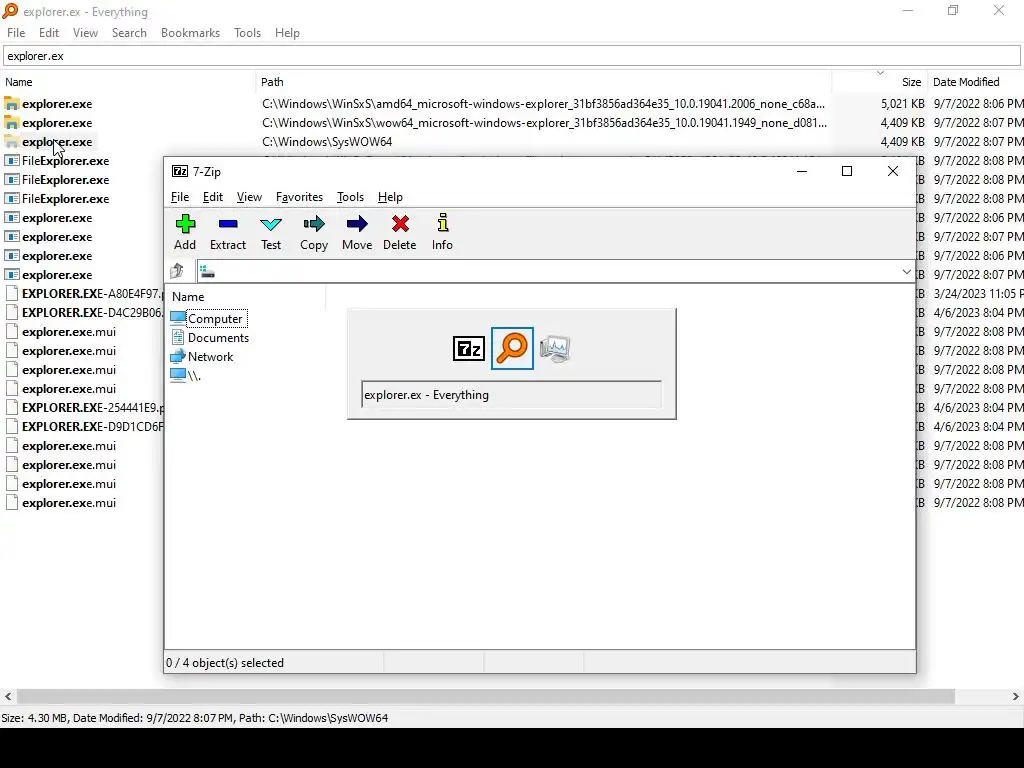Image resolution: width=1024 pixels, height=768 pixels.
Task: Select the Computer item in 7-Zip list
Action: [208, 319]
